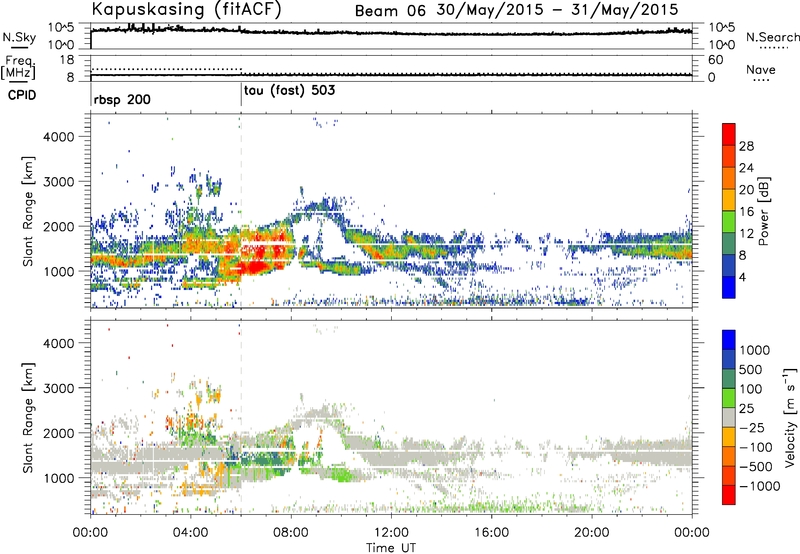The height and width of the screenshot is (554, 800).
Task: Click the '60' tick on the Nave axis
Action: click(x=716, y=60)
